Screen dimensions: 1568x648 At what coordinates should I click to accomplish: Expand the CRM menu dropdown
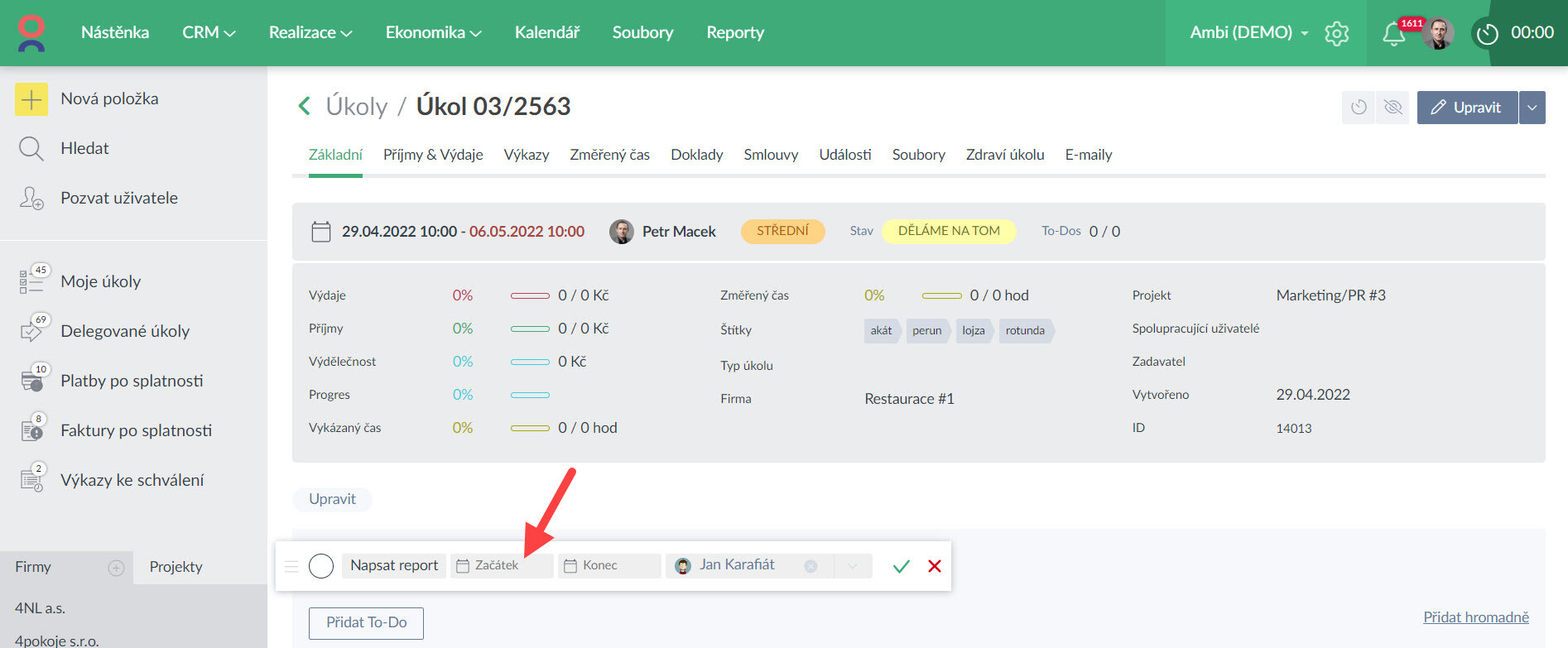(x=209, y=33)
